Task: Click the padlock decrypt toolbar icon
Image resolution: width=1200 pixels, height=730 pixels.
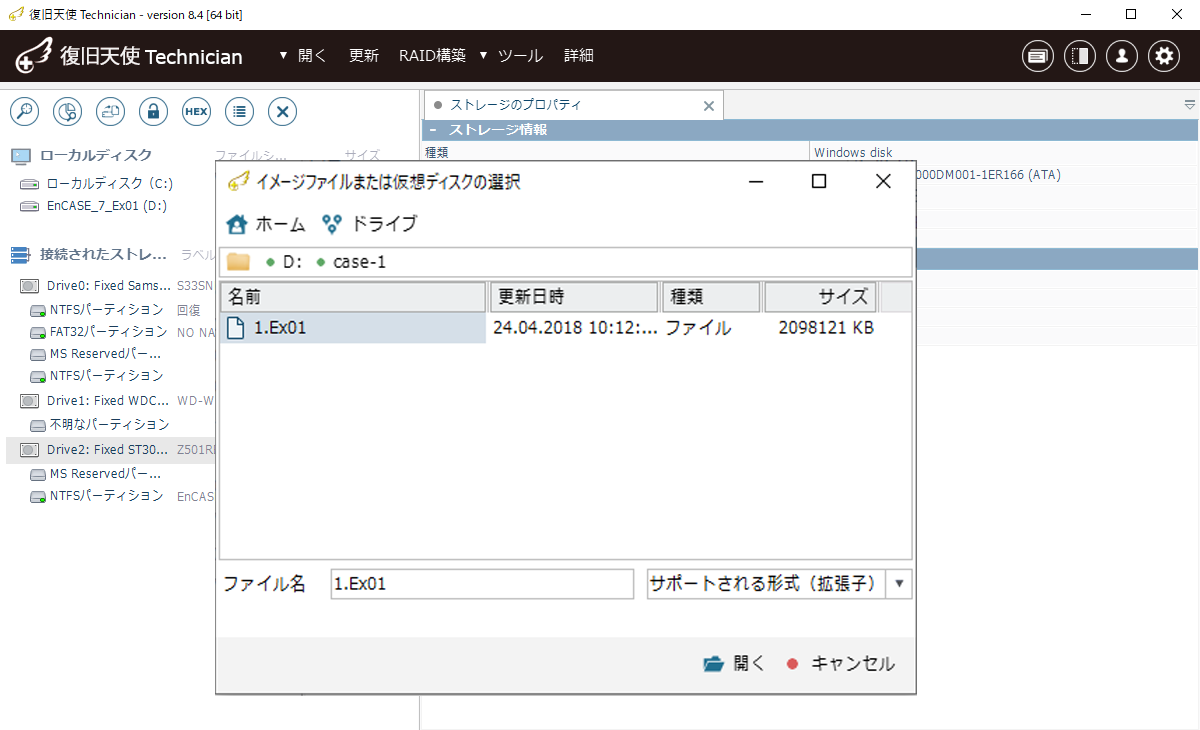Action: tap(153, 112)
